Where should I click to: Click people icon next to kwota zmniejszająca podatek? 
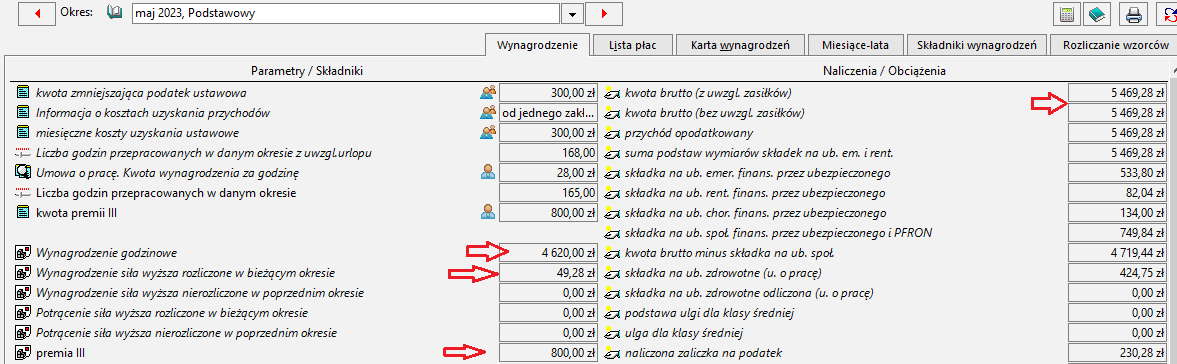click(x=488, y=93)
